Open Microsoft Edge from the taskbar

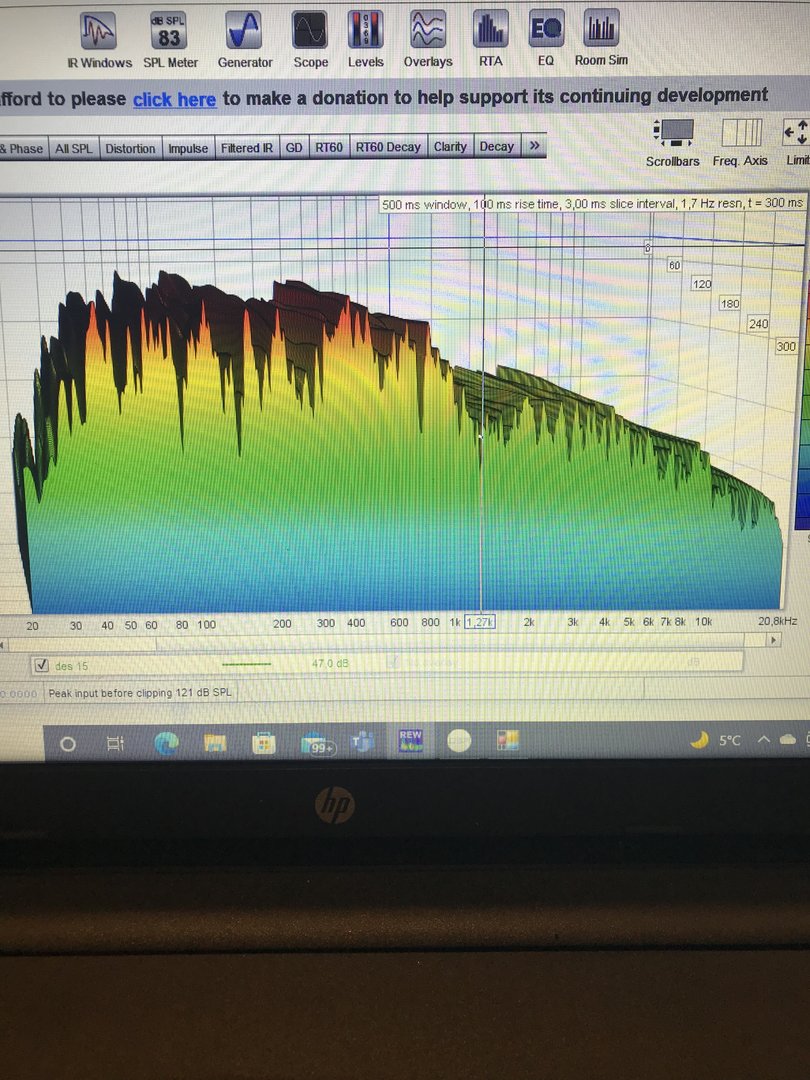coord(166,743)
